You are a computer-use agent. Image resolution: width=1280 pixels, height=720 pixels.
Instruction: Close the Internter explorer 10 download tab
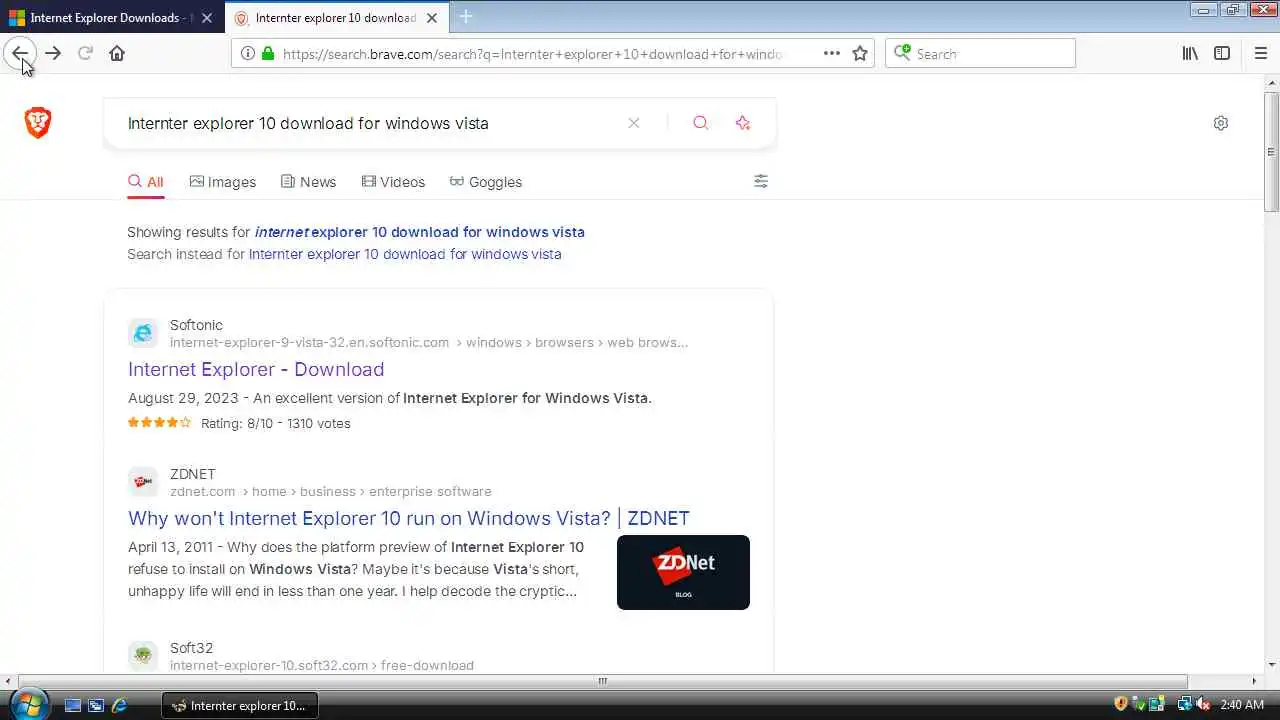coord(431,18)
